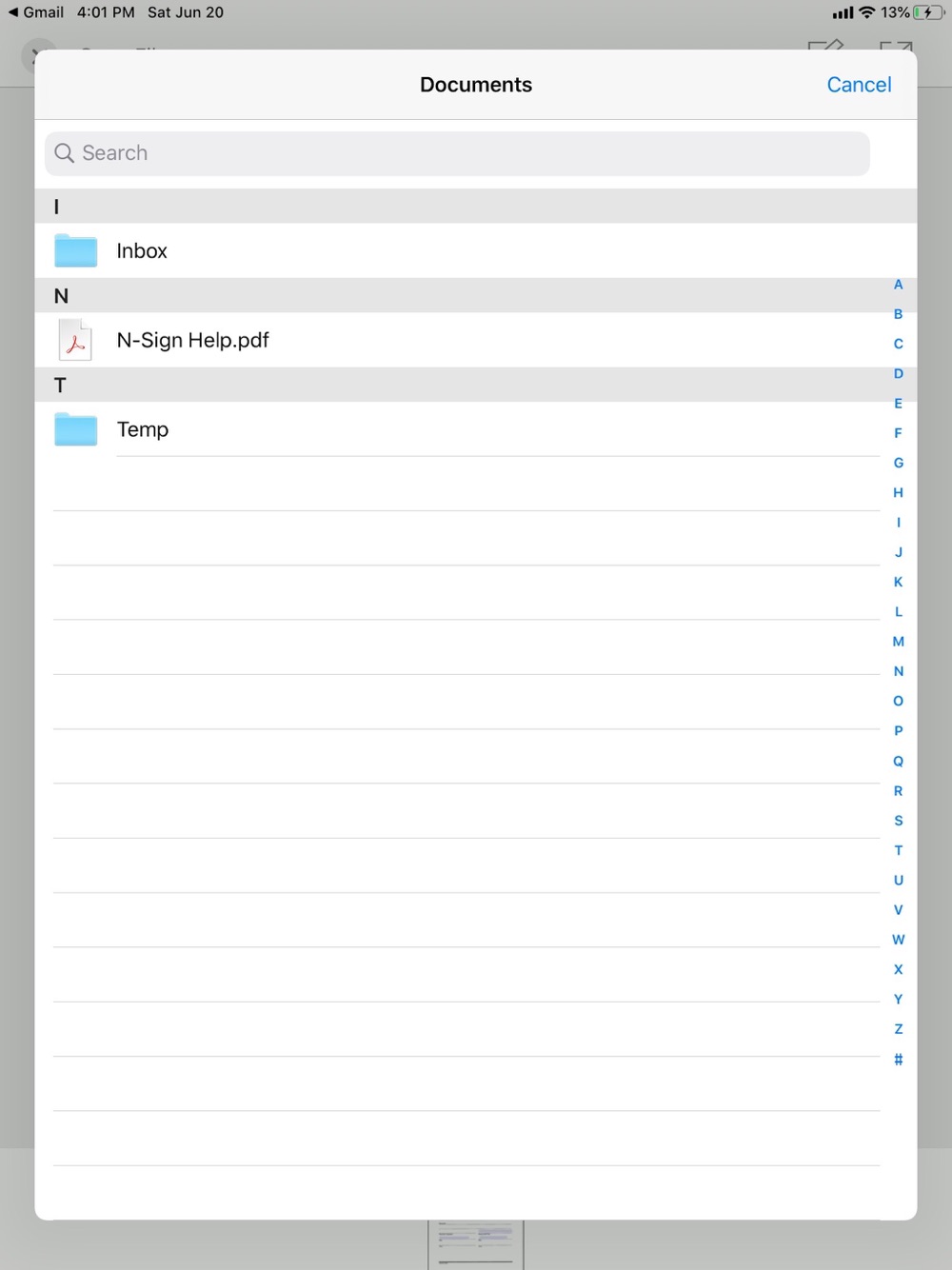
Task: Tap the magnifying glass search icon
Action: point(64,153)
